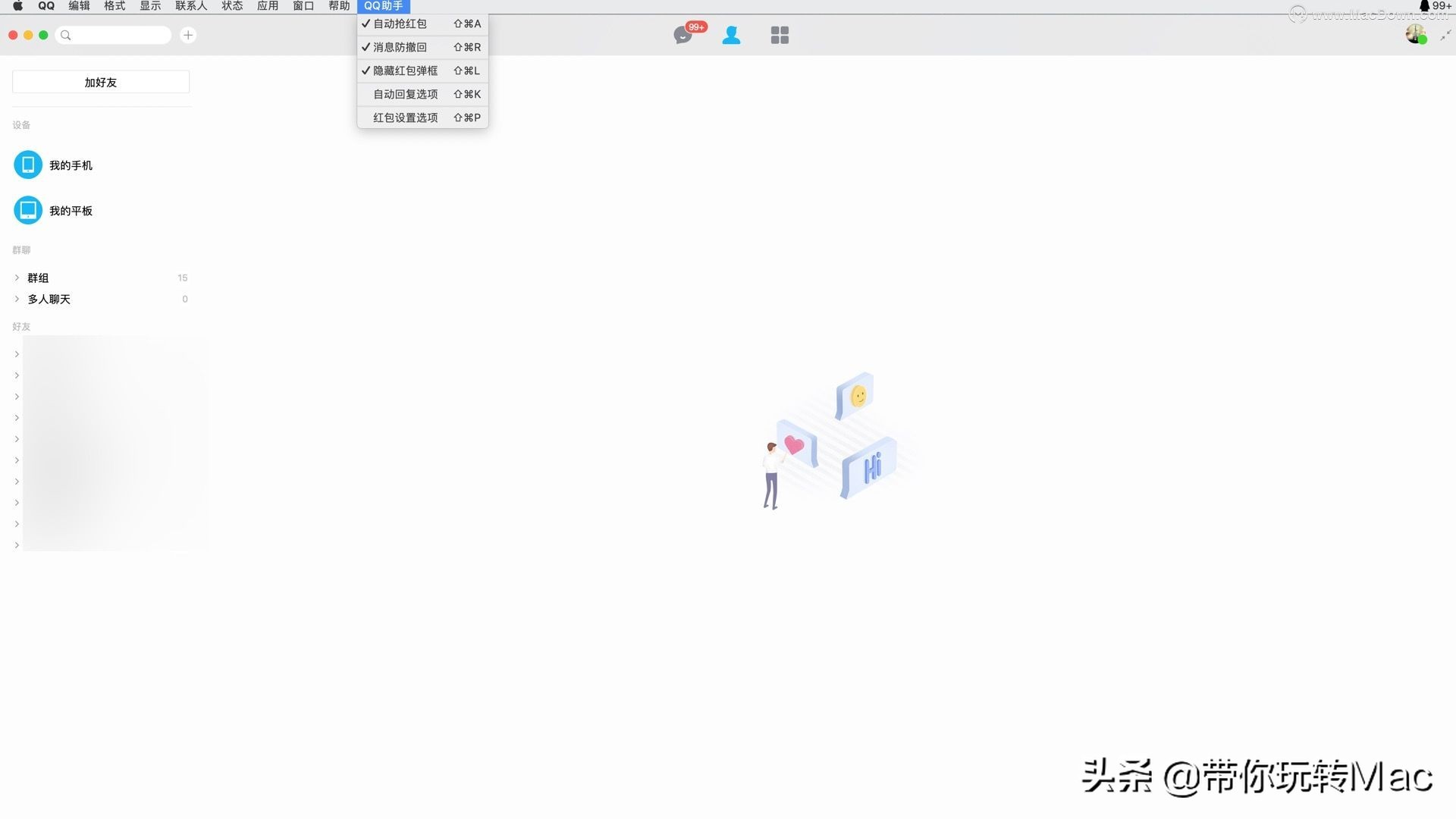Viewport: 1456px width, 819px height.
Task: Click the 加好友 button
Action: tap(101, 82)
